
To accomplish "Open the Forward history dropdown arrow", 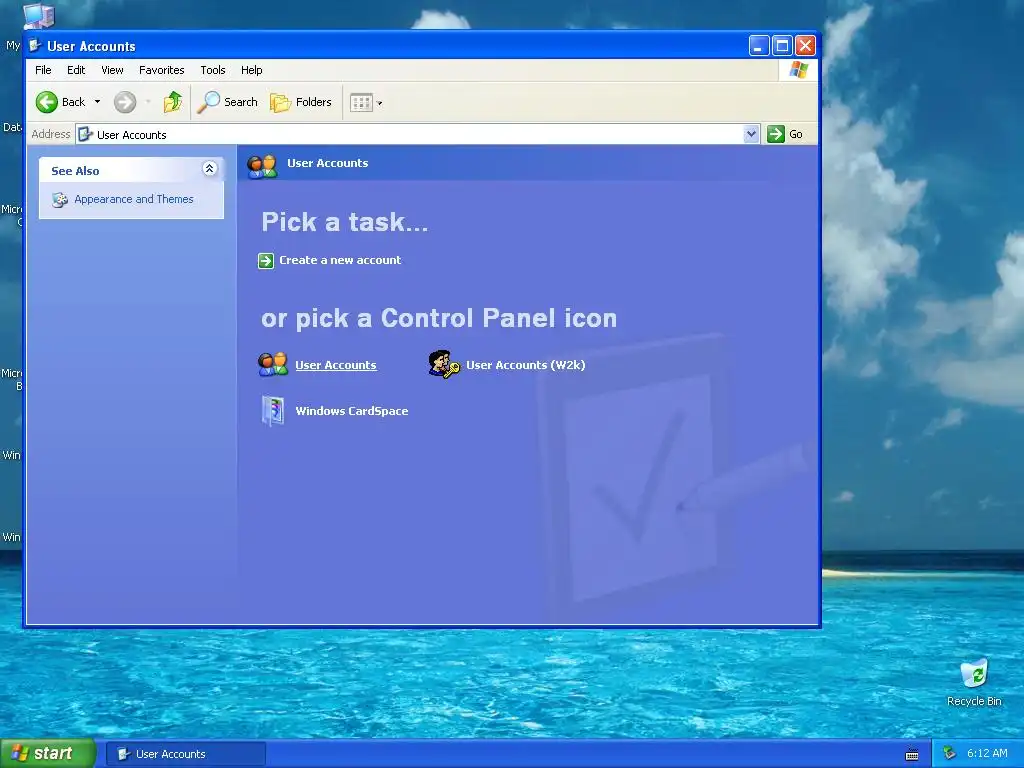I will (x=148, y=102).
